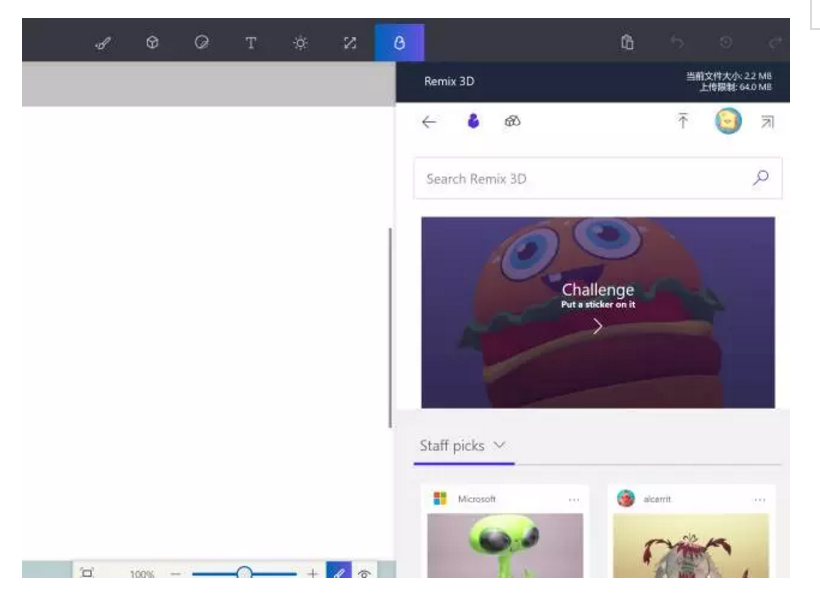The width and height of the screenshot is (820, 607).
Task: Toggle the eye view mode at bottom right
Action: pyautogui.click(x=365, y=570)
